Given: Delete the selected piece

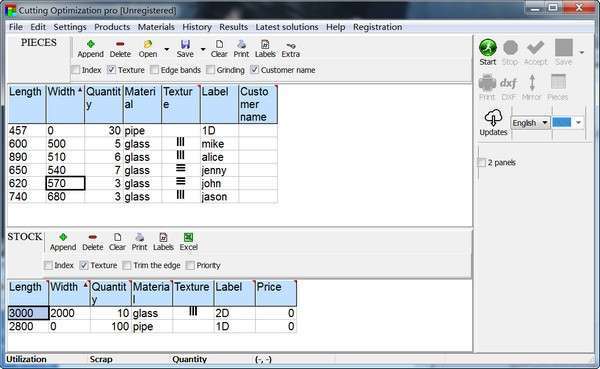Looking at the screenshot, I should pos(120,49).
